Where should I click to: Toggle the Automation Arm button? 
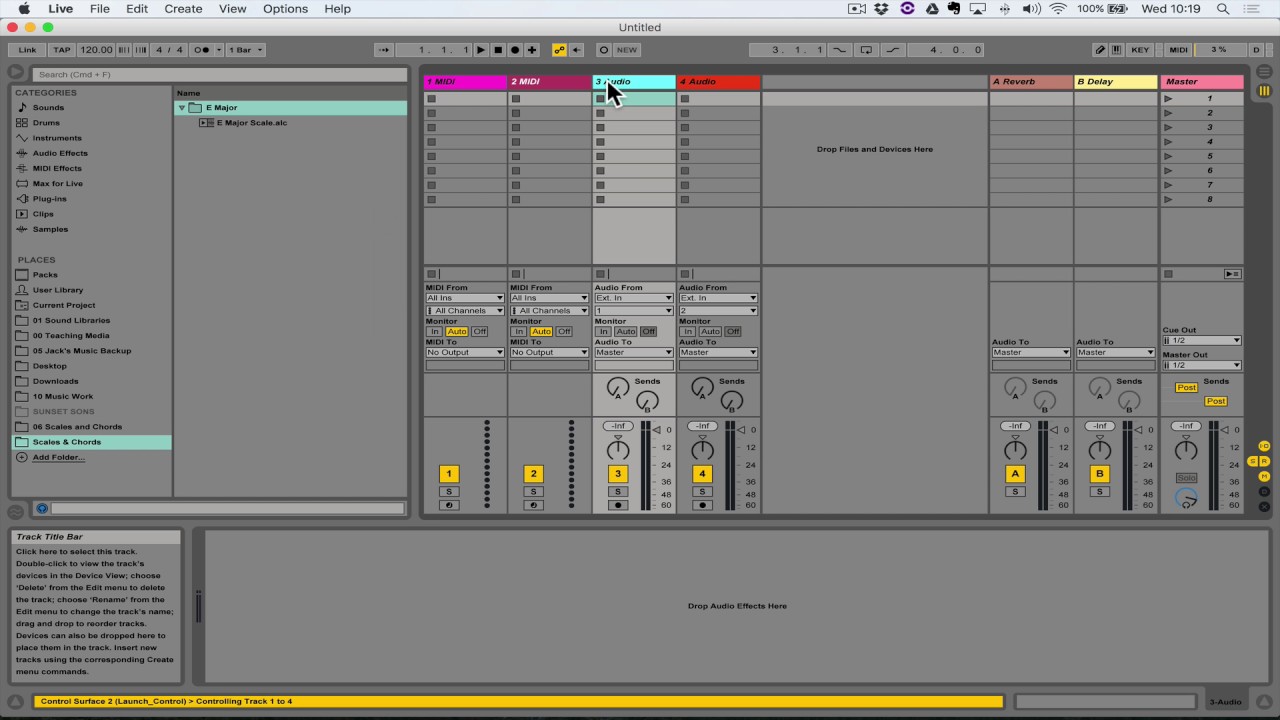560,50
